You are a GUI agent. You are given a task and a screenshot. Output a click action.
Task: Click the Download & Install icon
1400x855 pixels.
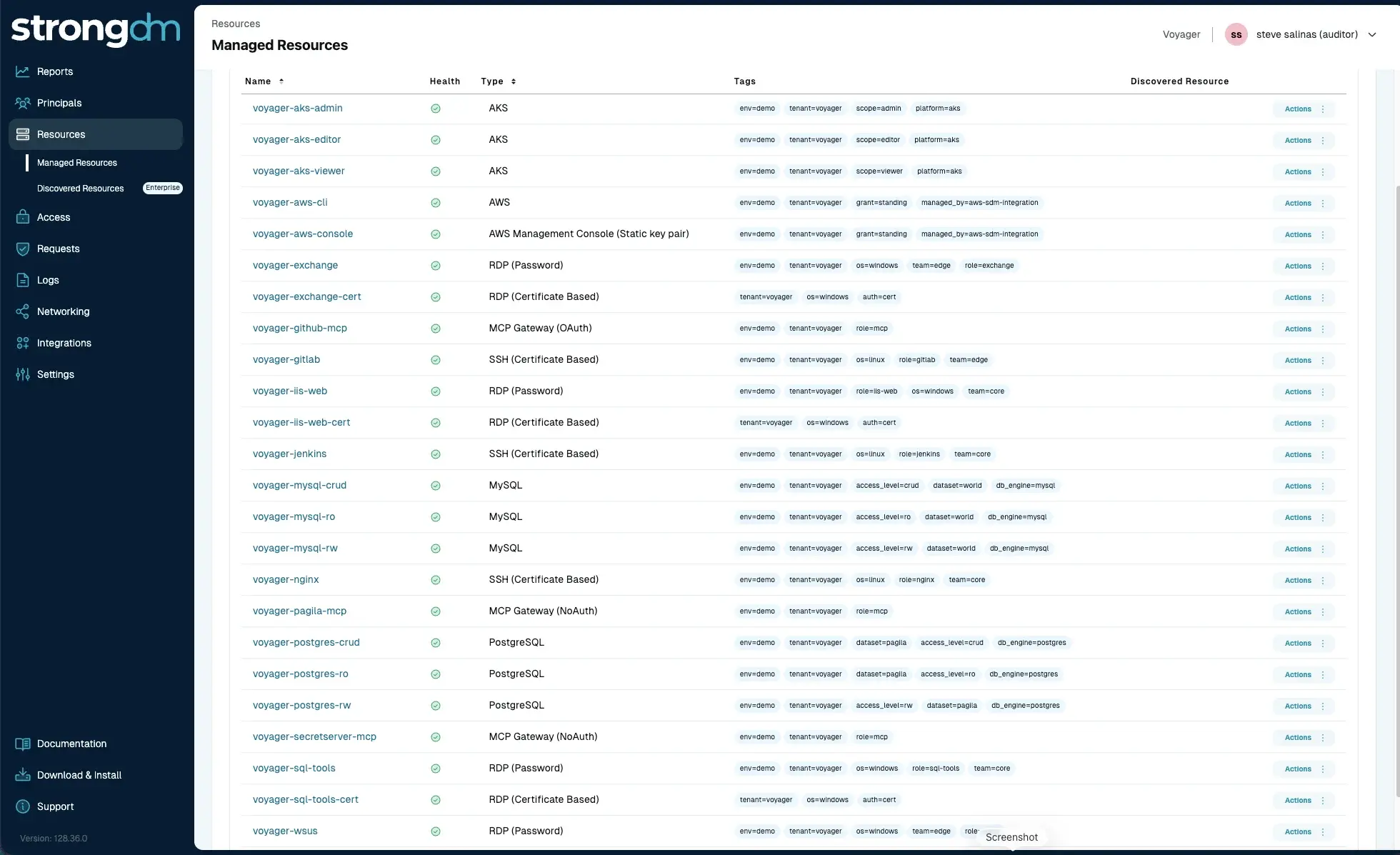pyautogui.click(x=23, y=775)
